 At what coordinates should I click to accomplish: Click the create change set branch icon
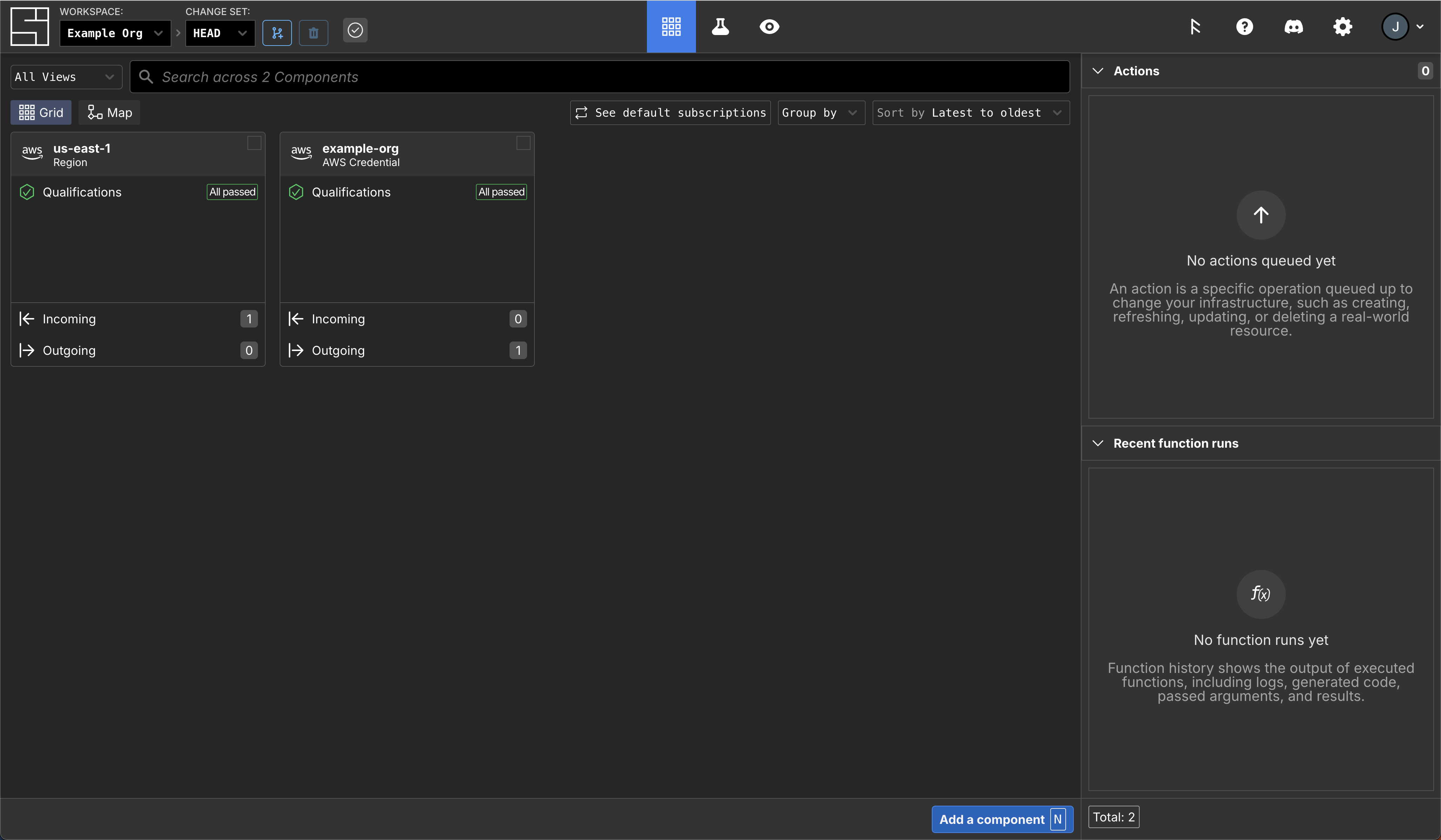coord(277,33)
